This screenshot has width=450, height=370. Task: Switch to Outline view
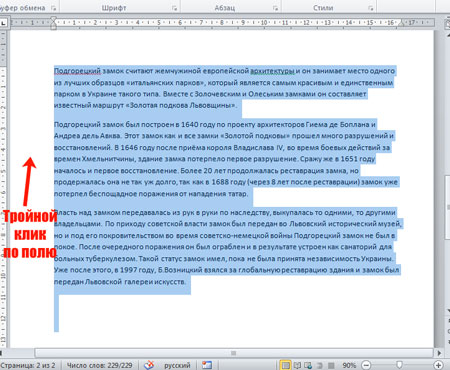(x=319, y=365)
